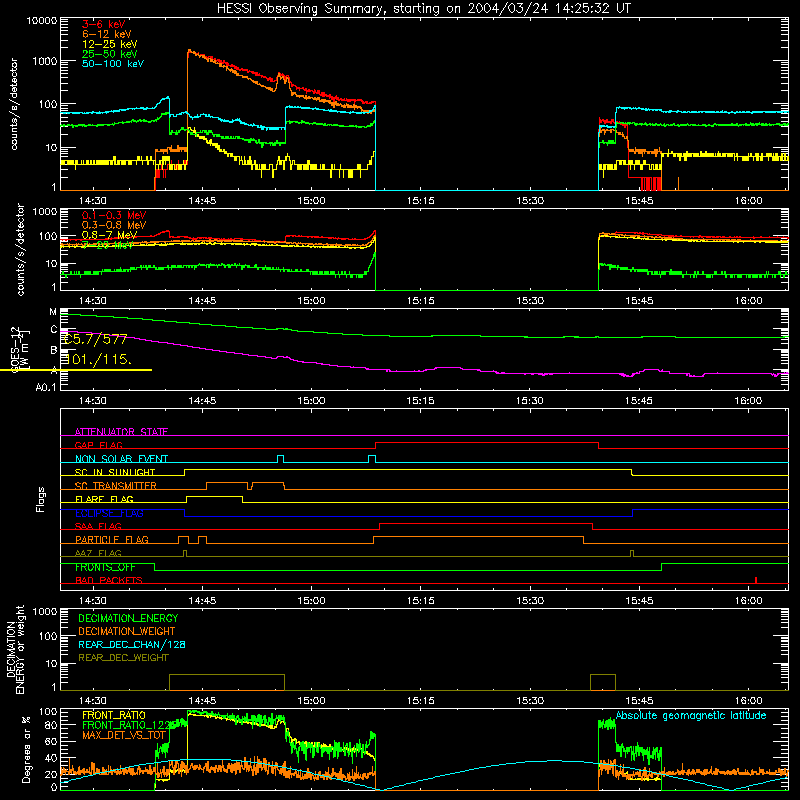Click the green FRONT_RATIO_1225 legend label
The image size is (800, 800).
click(x=128, y=725)
